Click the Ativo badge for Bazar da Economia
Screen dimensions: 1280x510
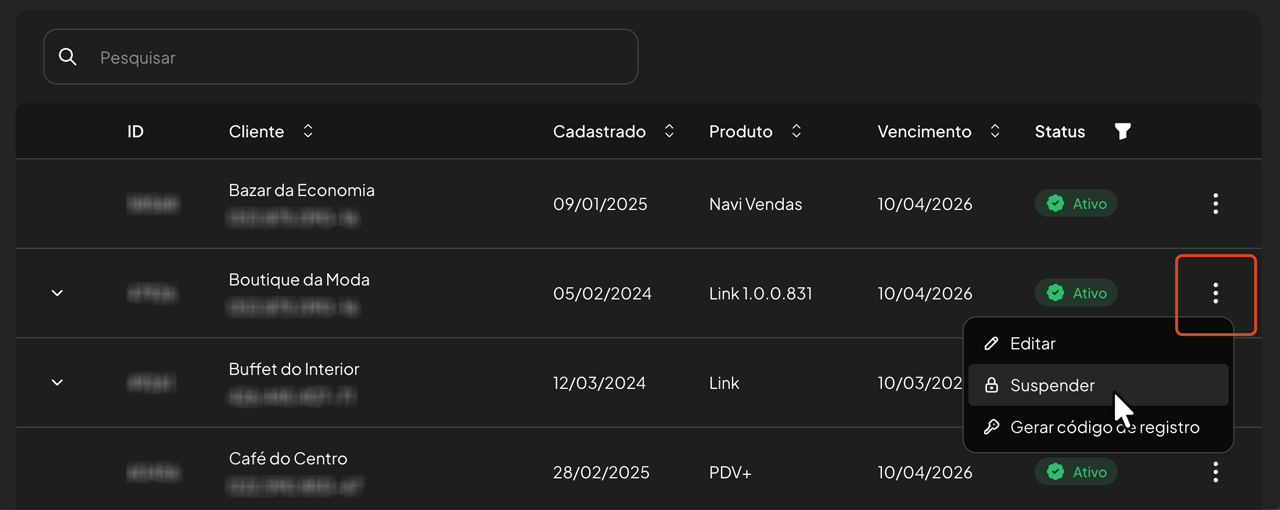pos(1076,204)
